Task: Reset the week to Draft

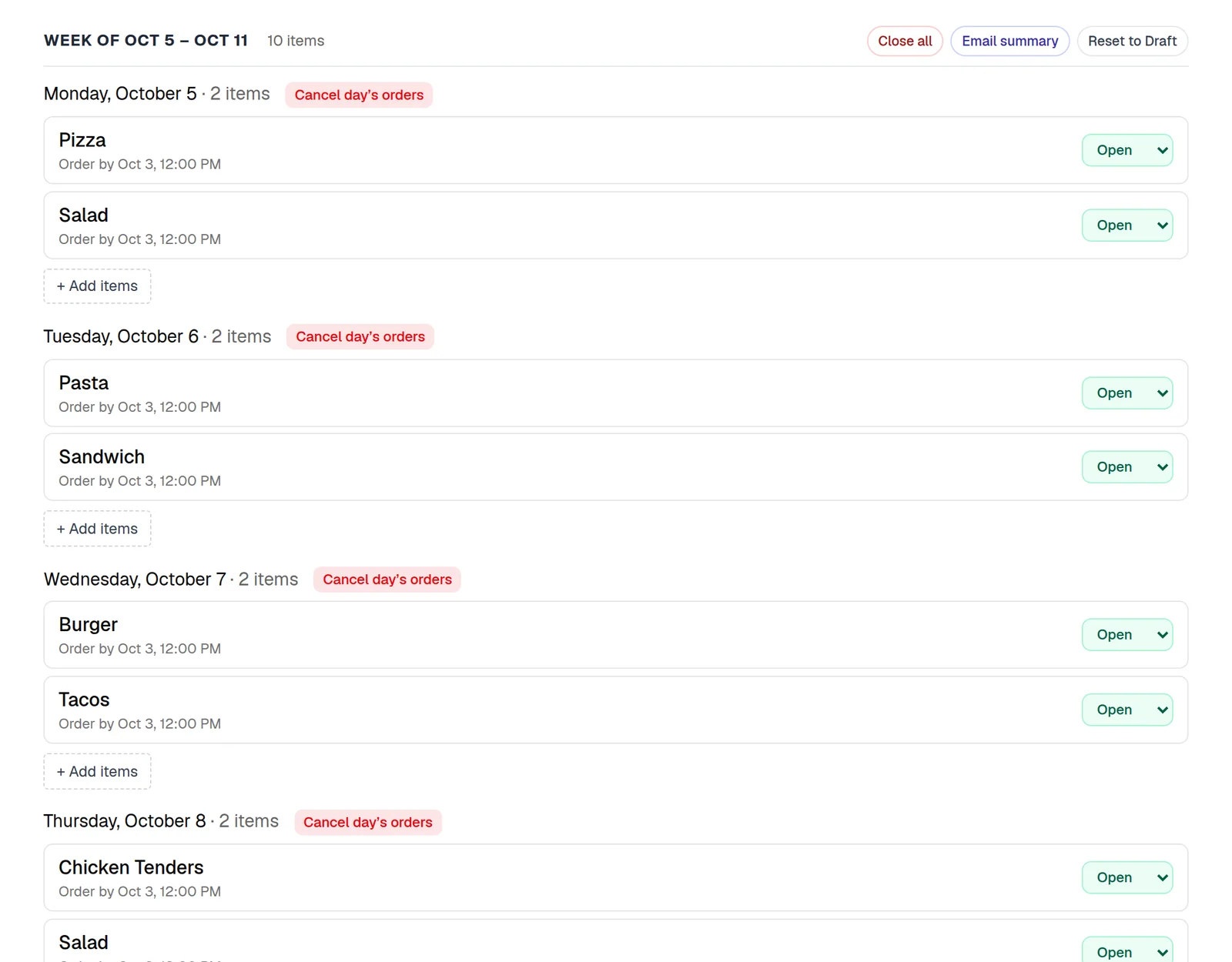Action: point(1132,41)
